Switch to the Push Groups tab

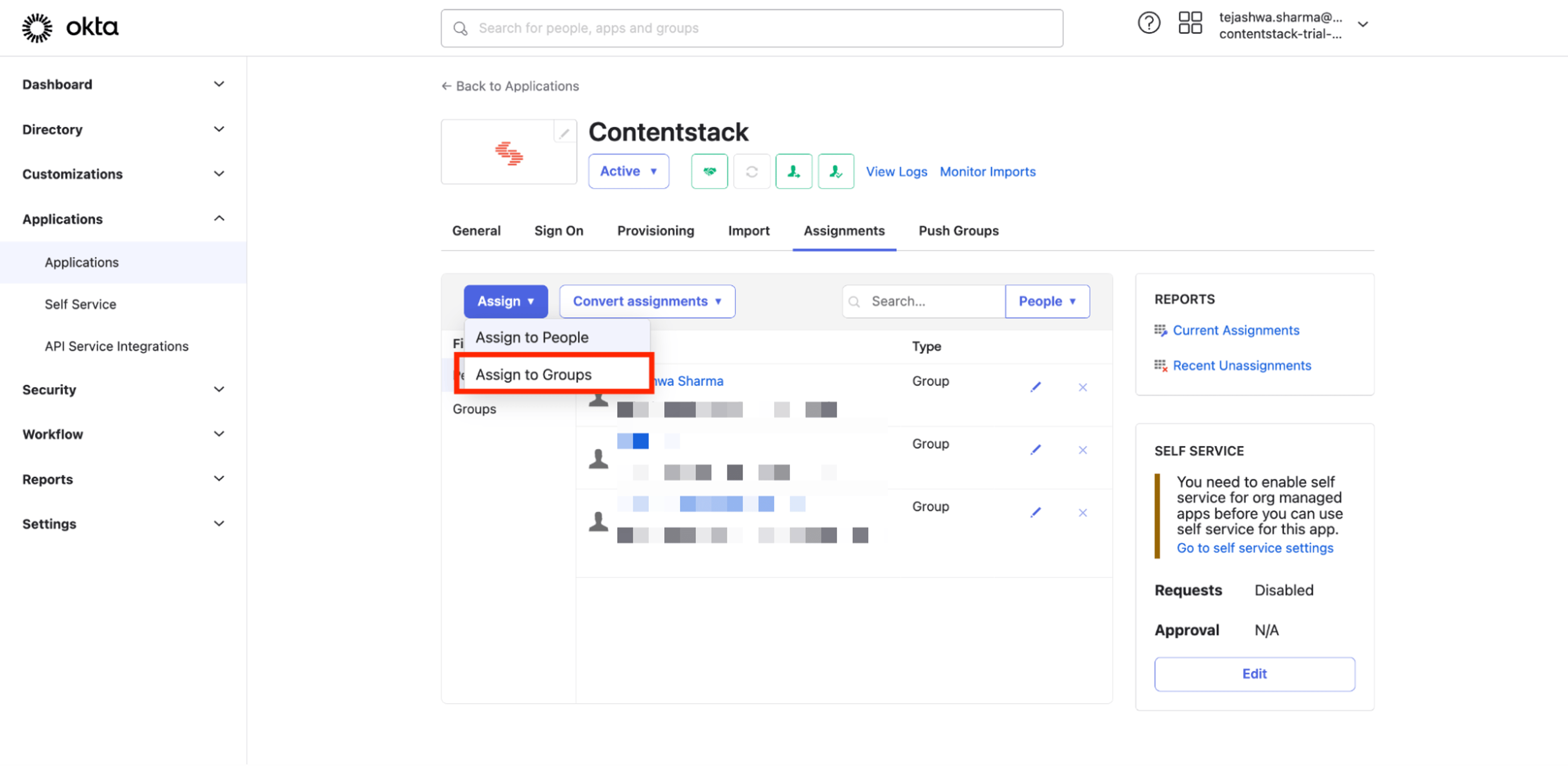pyautogui.click(x=958, y=231)
